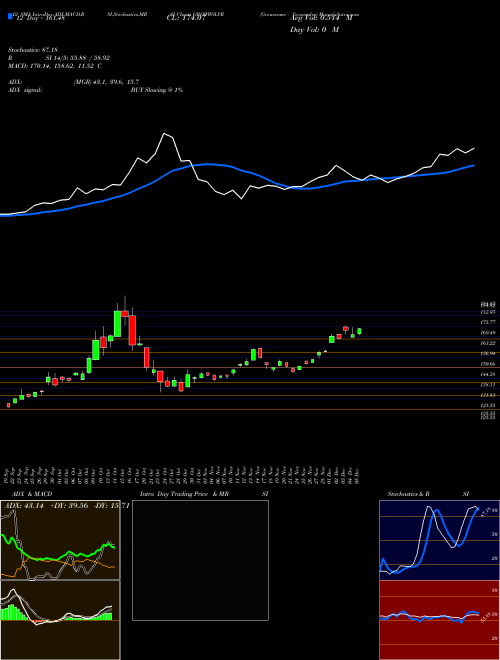Select the 'Intra Day Trading Price & MR' title
500x660 pixels.
185,494
